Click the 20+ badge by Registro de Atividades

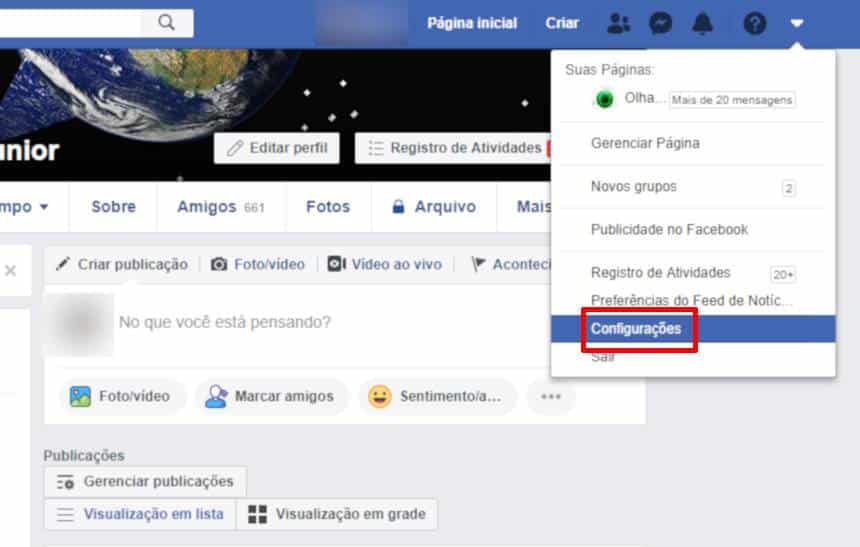783,274
